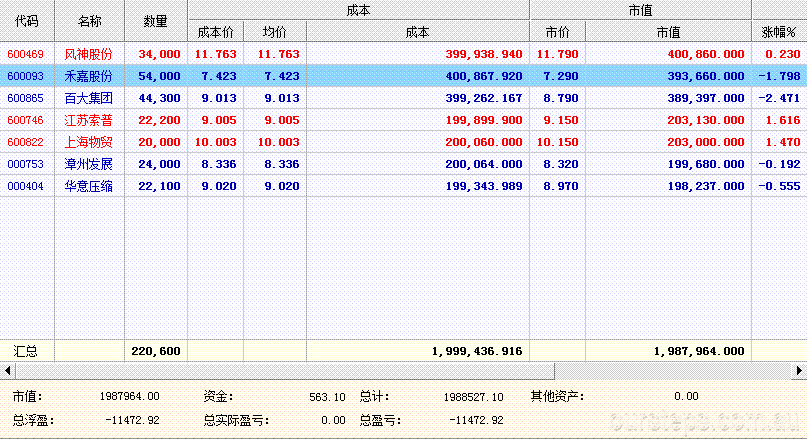Click market price 9.150

point(560,120)
